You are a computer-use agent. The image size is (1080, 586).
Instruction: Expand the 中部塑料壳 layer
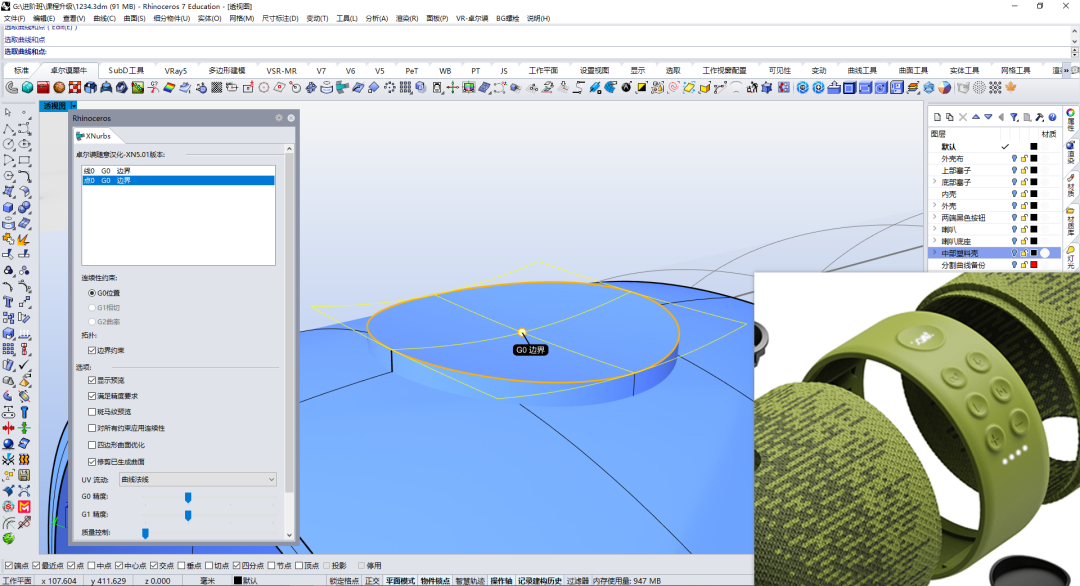click(x=935, y=253)
